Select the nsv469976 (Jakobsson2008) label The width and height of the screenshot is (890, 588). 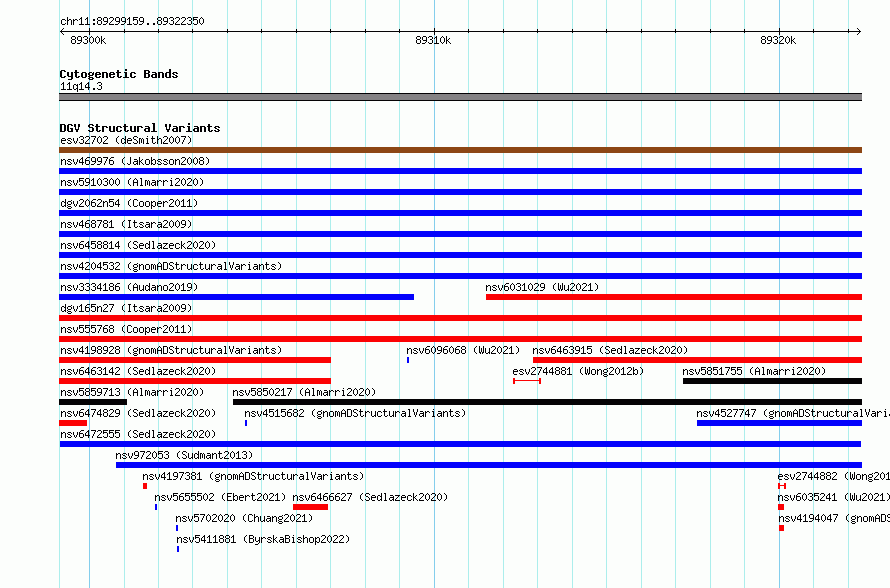[135, 161]
